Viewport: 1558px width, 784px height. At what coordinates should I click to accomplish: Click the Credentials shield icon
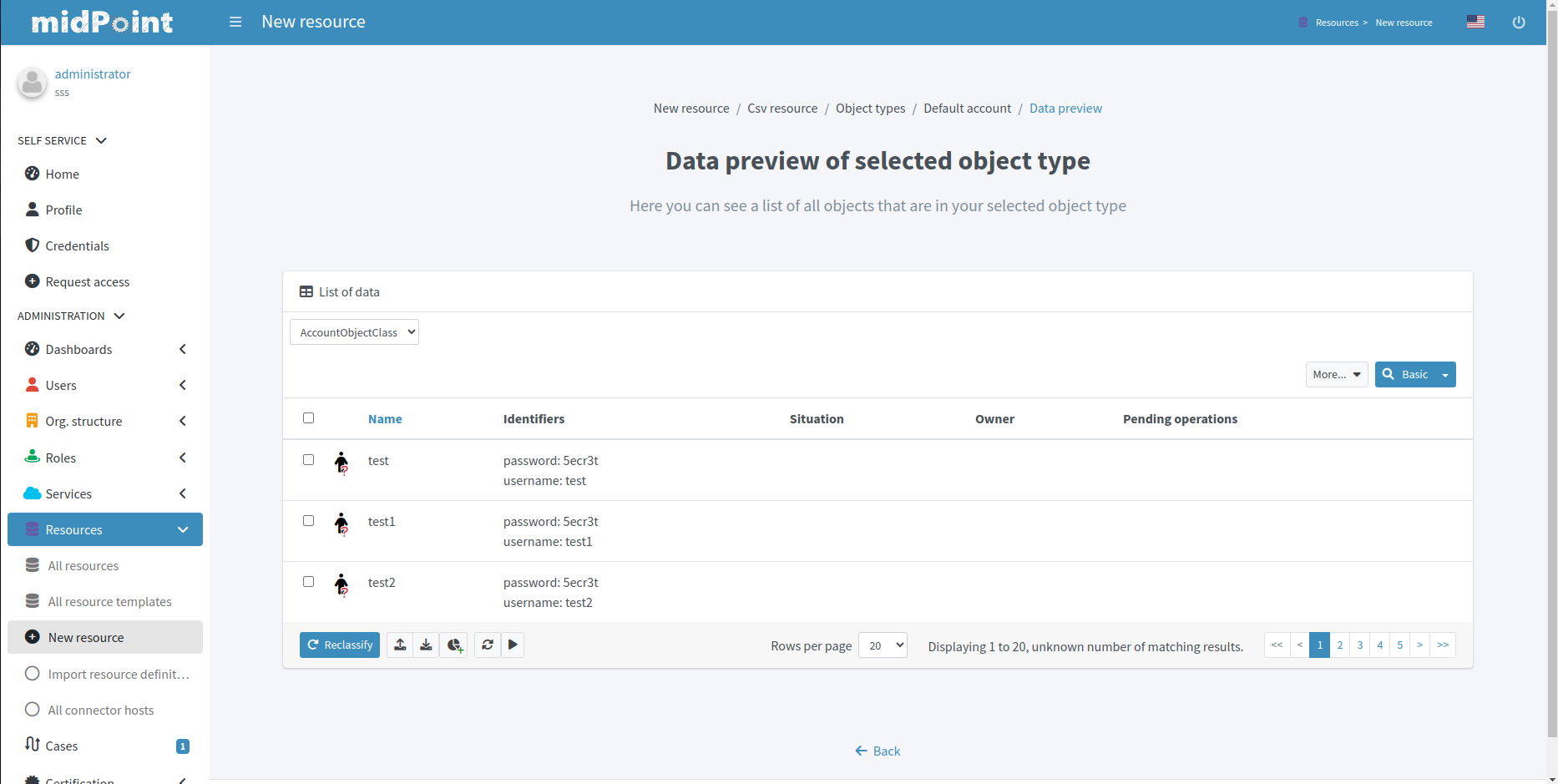(x=32, y=245)
